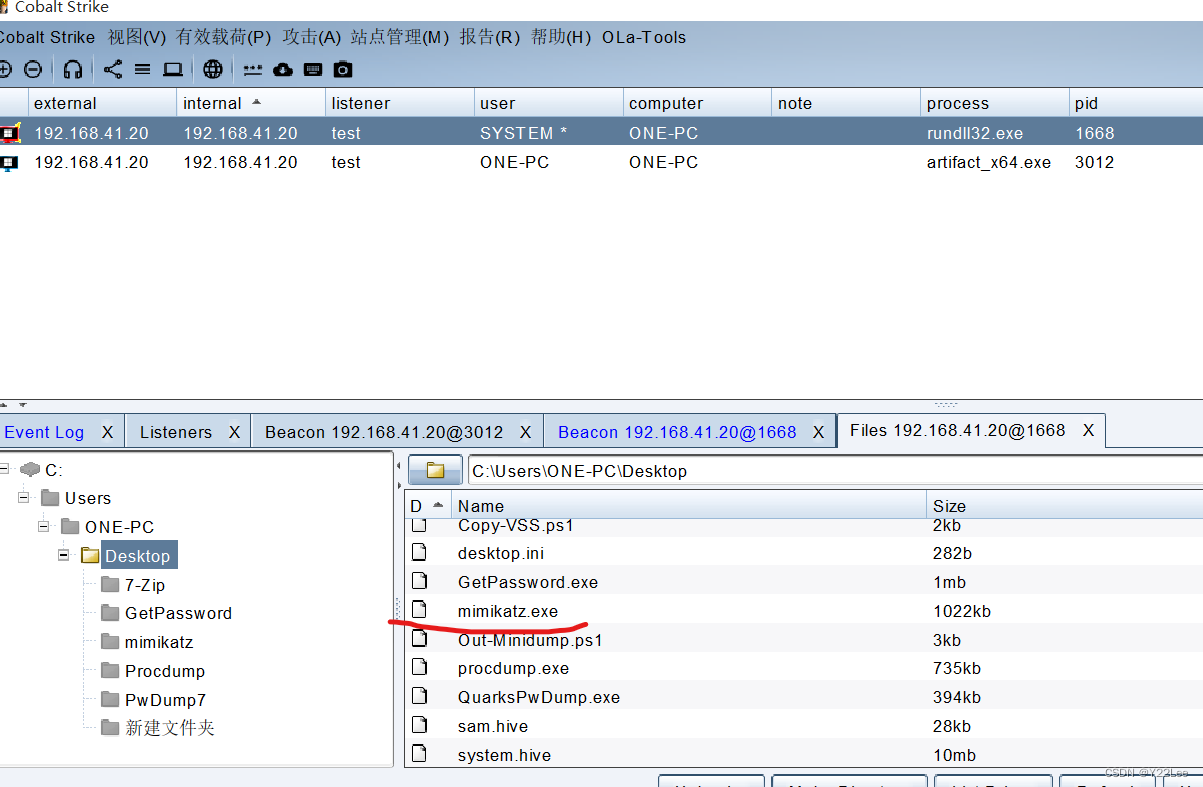Open keystrokes via the keyboard icon
Viewport: 1203px width, 787px height.
click(313, 69)
